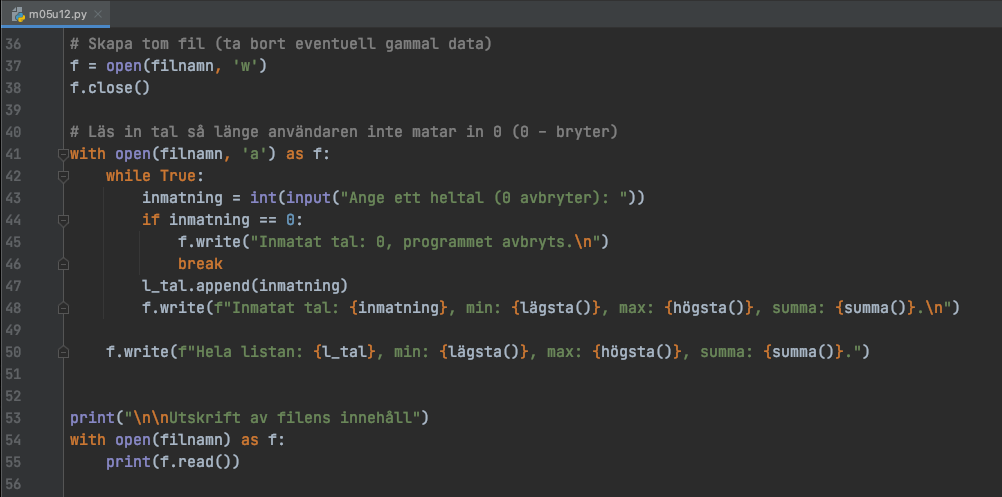Click fold end marker on line 48
Viewport: 1002px width, 497px height.
(62, 308)
